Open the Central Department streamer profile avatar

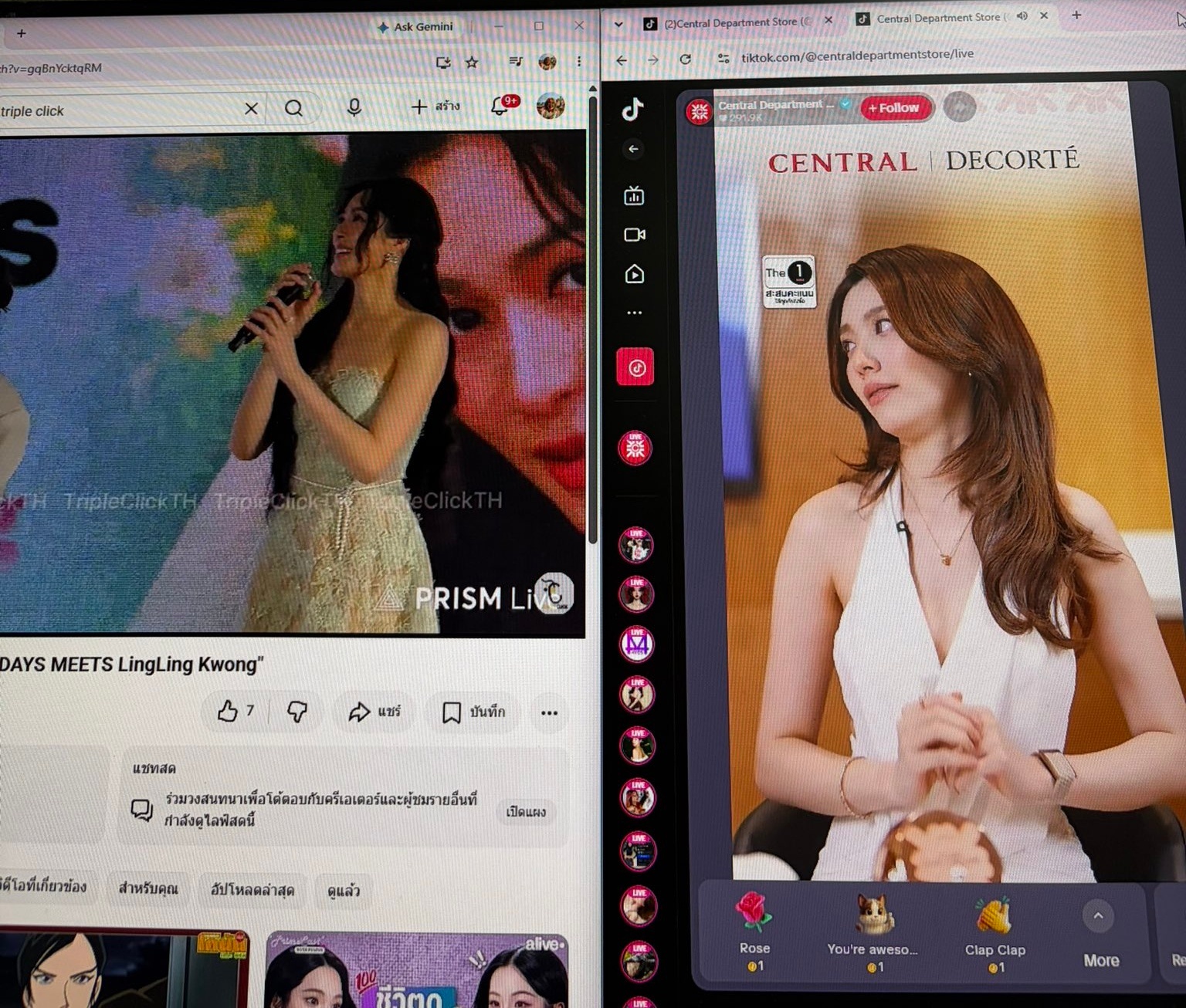[x=700, y=112]
